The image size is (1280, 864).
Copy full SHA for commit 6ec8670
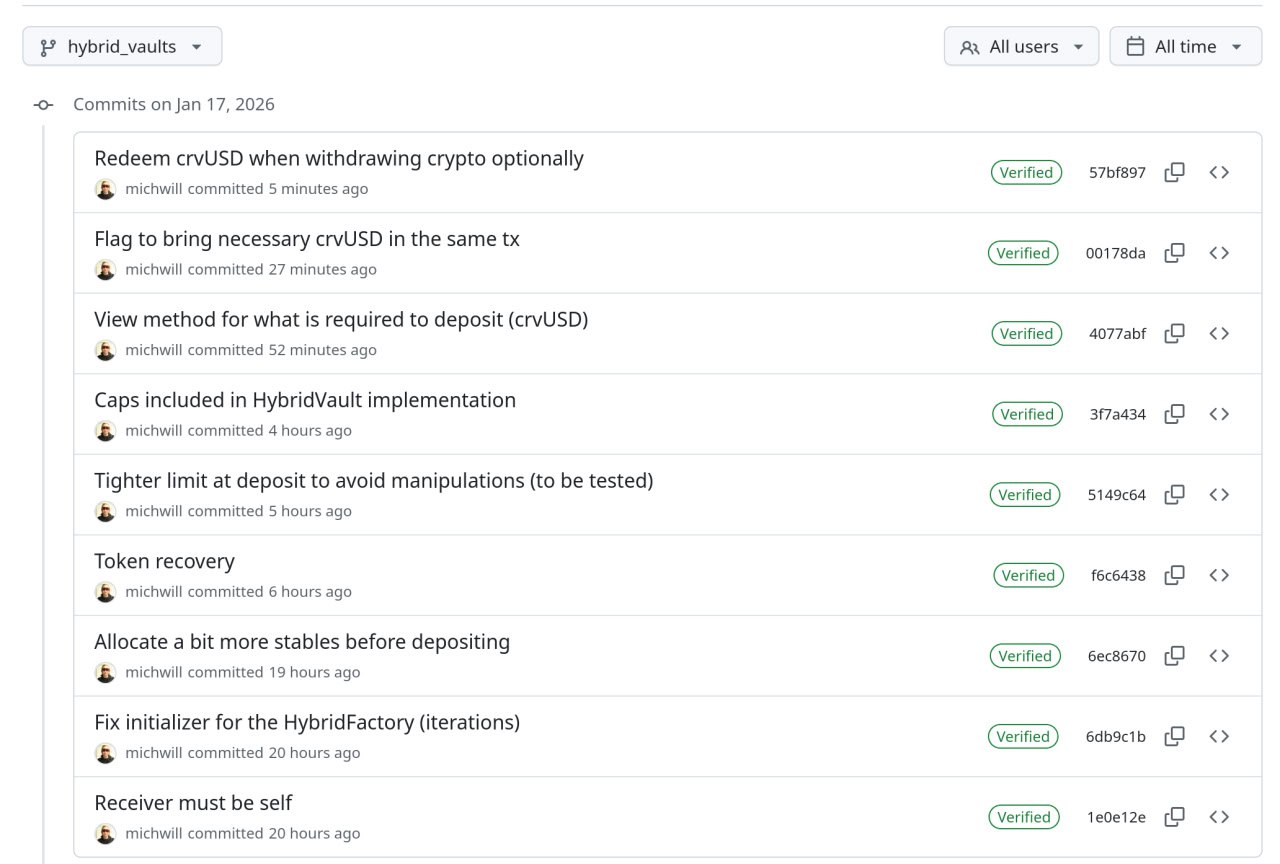click(1175, 656)
